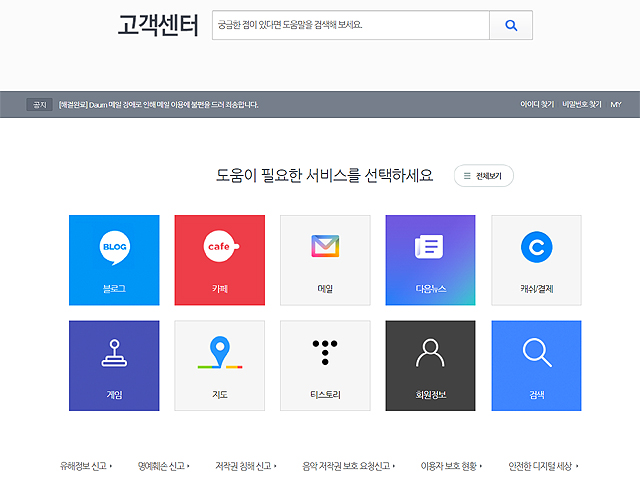The height and width of the screenshot is (478, 640).
Task: Open the 공지 notice badge
Action: click(x=40, y=105)
